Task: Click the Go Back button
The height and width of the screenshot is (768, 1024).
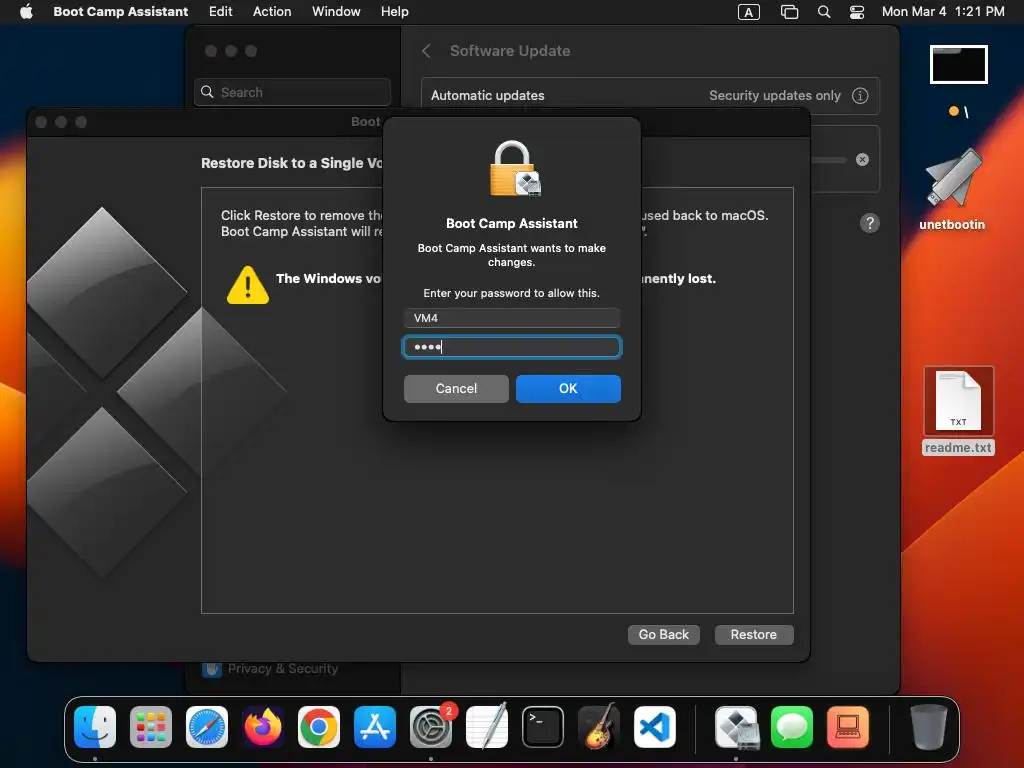Action: click(x=664, y=635)
